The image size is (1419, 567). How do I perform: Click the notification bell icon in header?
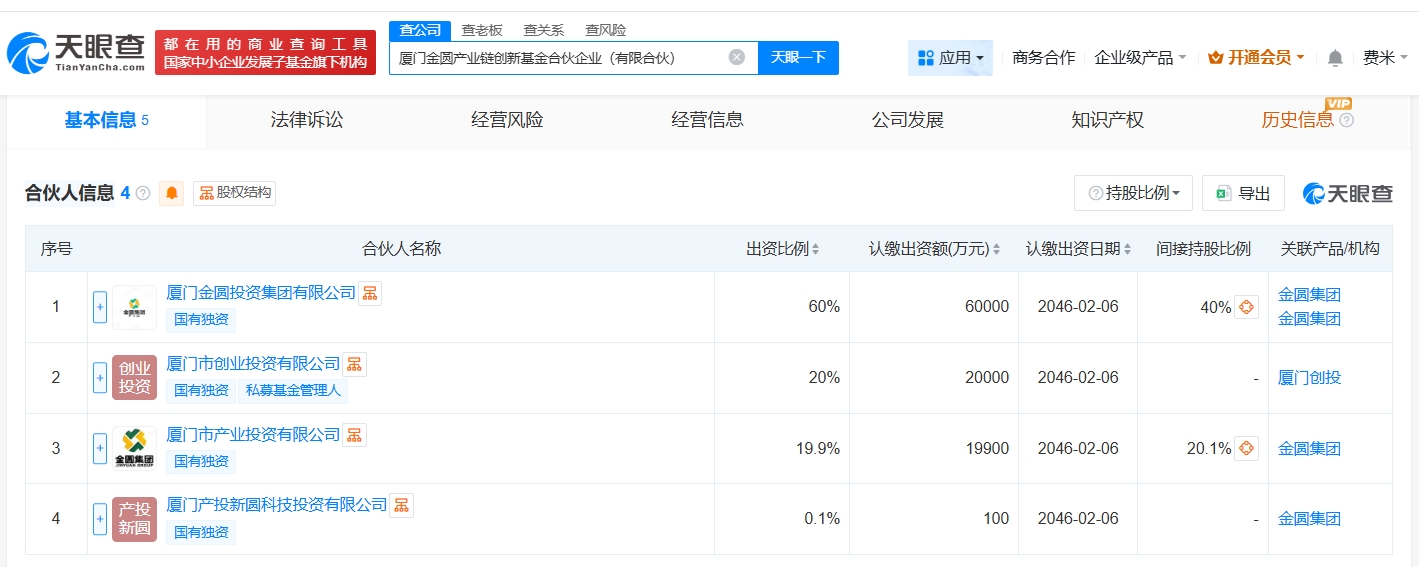[1335, 58]
